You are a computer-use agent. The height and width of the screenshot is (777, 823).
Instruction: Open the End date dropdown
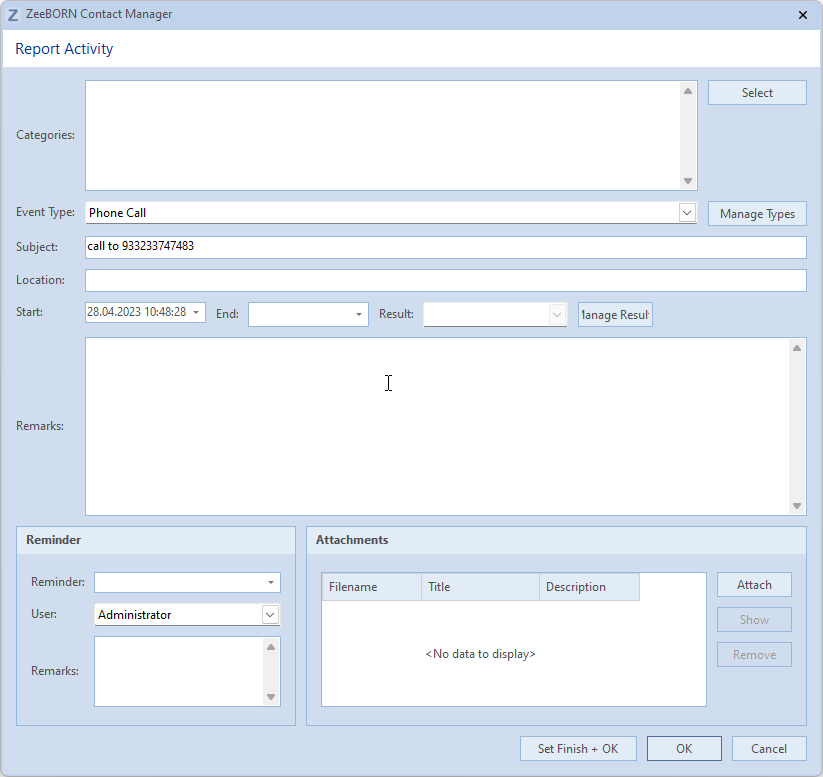359,314
